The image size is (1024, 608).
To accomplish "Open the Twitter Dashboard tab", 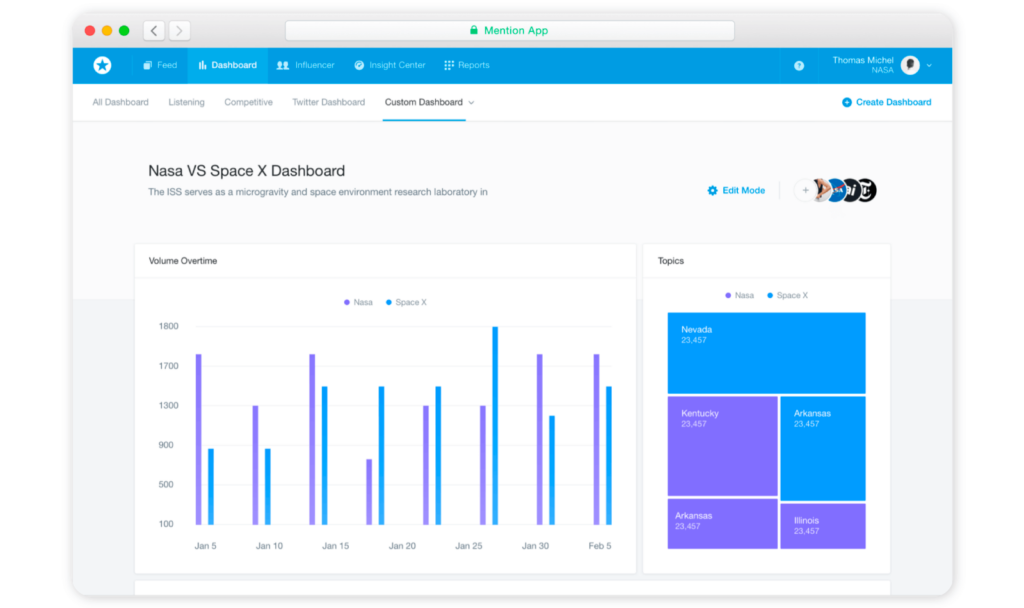I will 328,102.
